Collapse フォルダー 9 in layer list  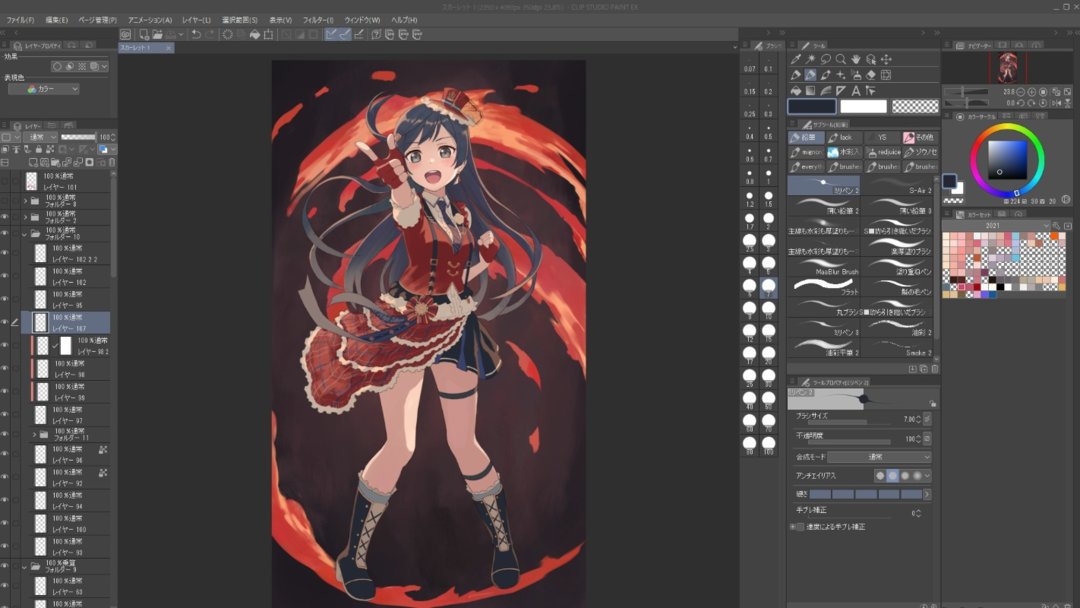pyautogui.click(x=25, y=567)
